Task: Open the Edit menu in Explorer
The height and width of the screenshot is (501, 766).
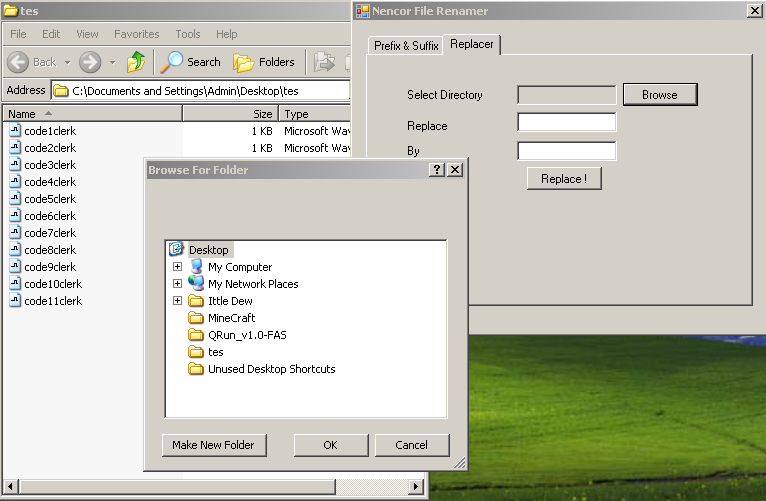Action: (51, 34)
